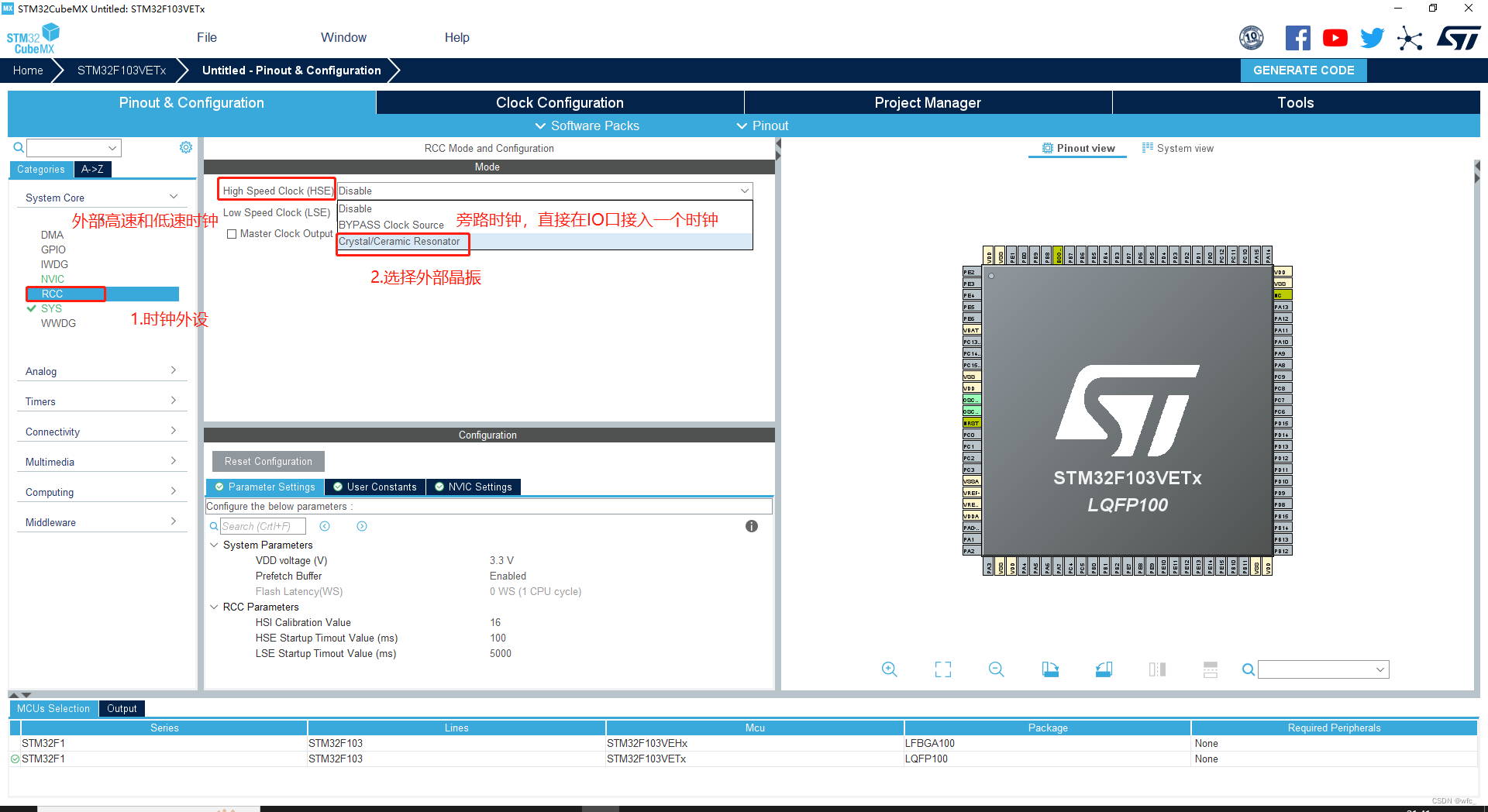
Task: Select SYS in System Core list
Action: point(51,308)
